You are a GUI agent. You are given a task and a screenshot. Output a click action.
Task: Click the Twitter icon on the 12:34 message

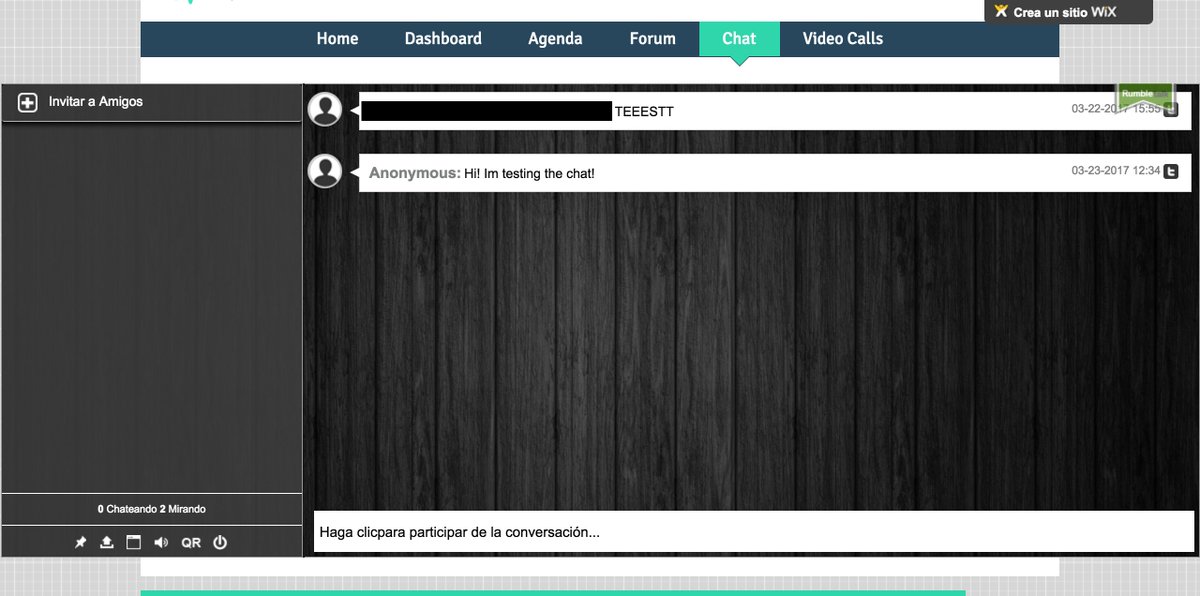click(1171, 171)
